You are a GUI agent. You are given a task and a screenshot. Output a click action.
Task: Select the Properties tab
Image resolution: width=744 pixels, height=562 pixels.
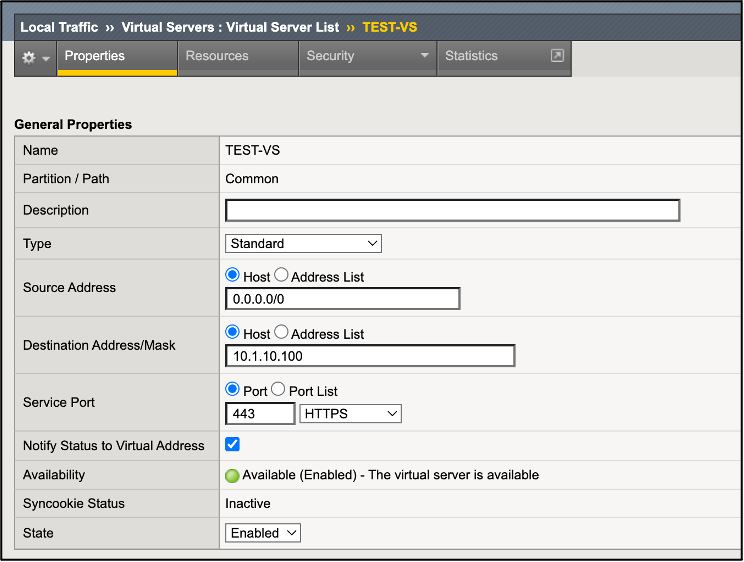[x=94, y=56]
